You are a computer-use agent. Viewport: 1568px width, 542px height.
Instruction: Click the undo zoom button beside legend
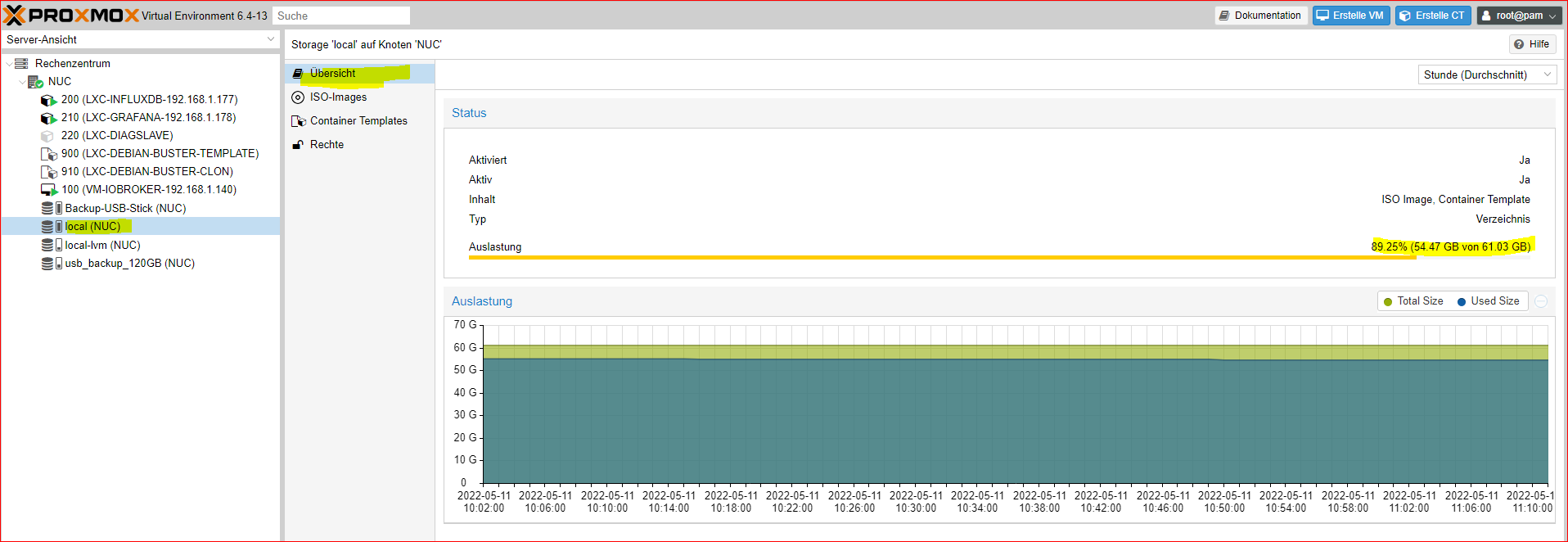point(1541,301)
